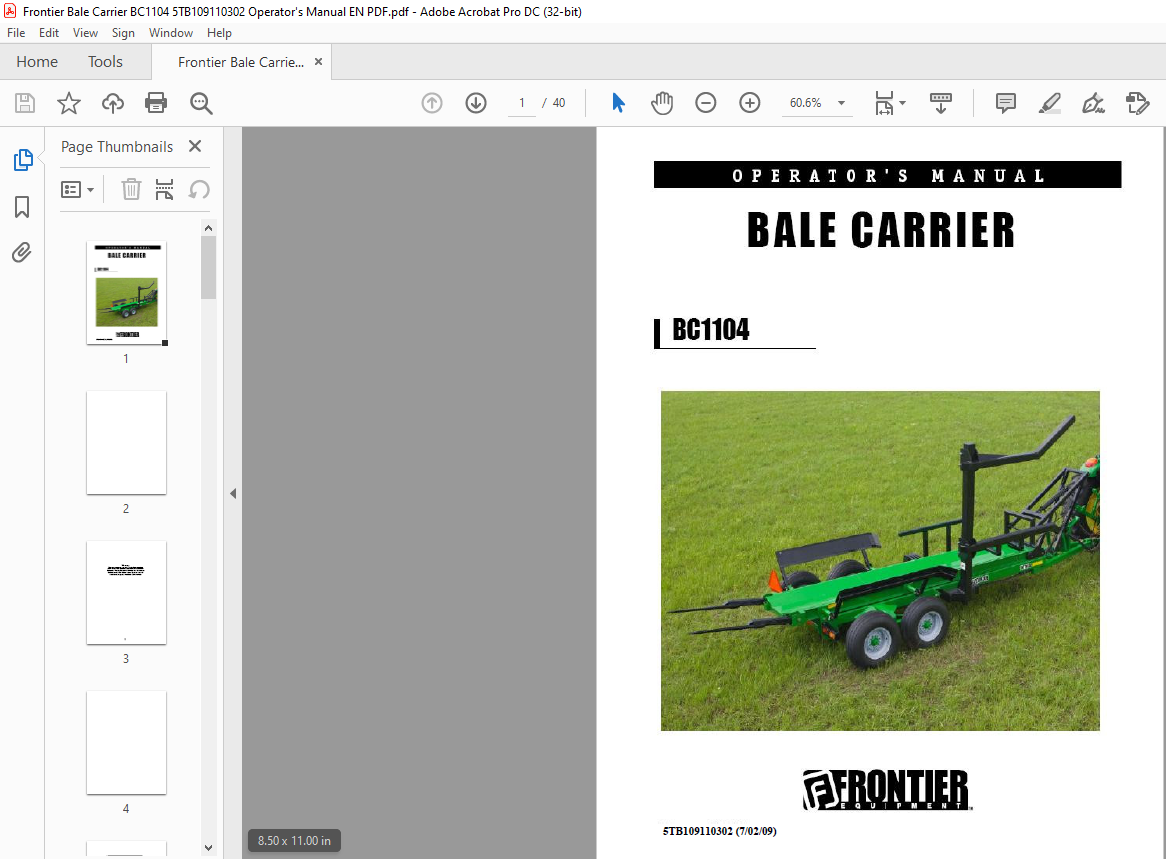Image resolution: width=1166 pixels, height=859 pixels.
Task: Click the BALE CARRIER title text
Action: click(880, 230)
